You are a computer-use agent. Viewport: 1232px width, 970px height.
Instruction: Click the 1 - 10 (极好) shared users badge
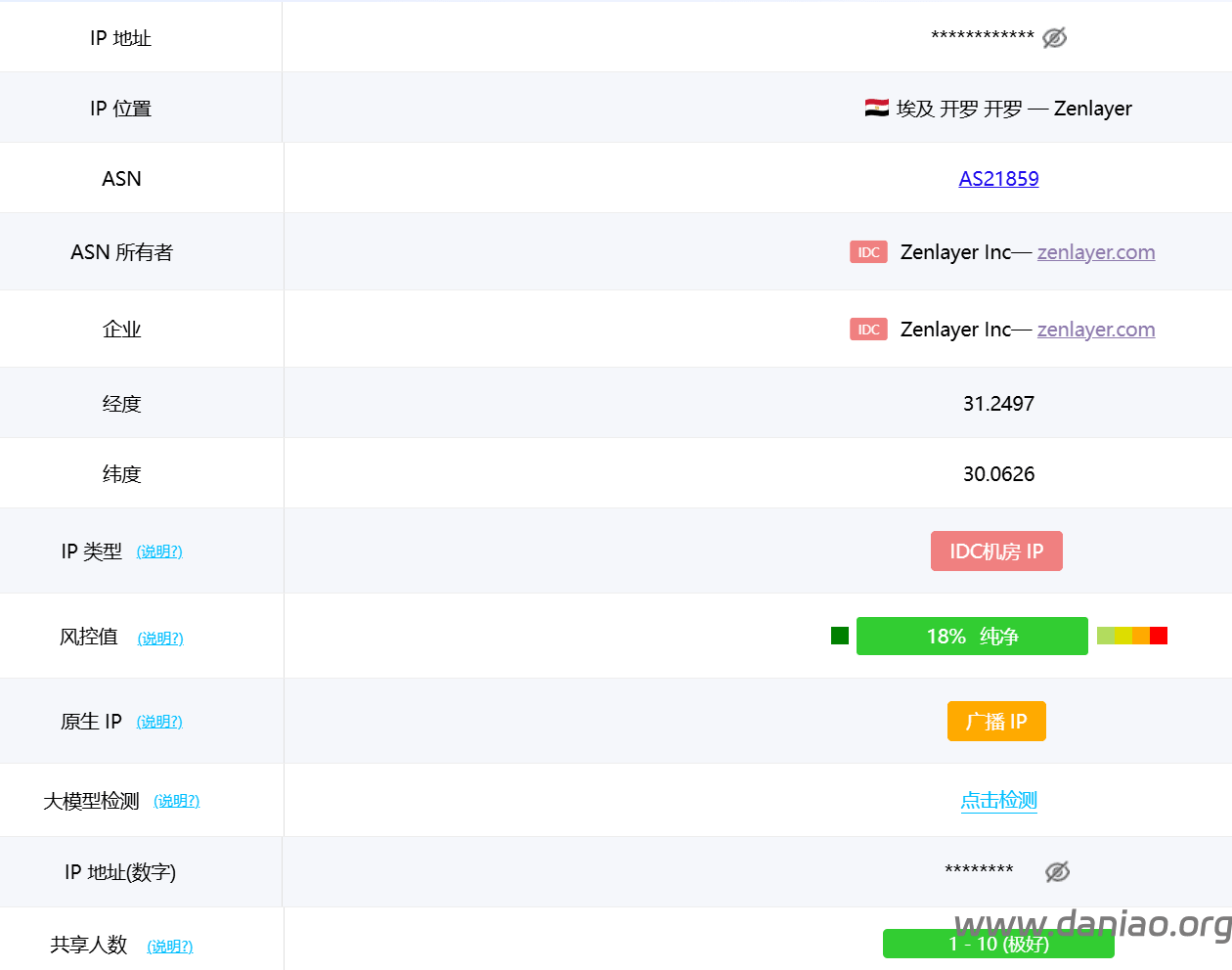click(x=998, y=944)
